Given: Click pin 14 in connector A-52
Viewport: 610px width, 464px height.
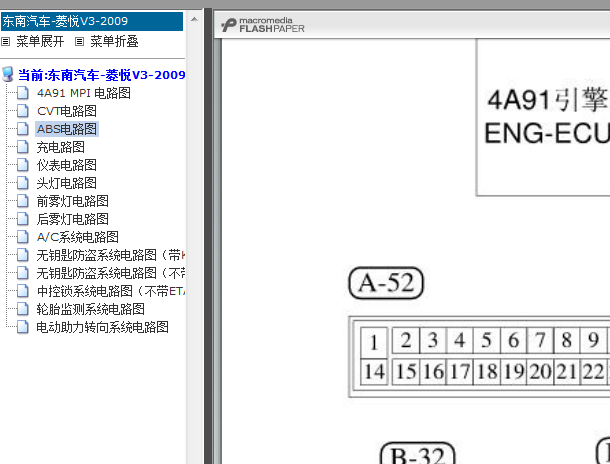Looking at the screenshot, I should (x=374, y=372).
